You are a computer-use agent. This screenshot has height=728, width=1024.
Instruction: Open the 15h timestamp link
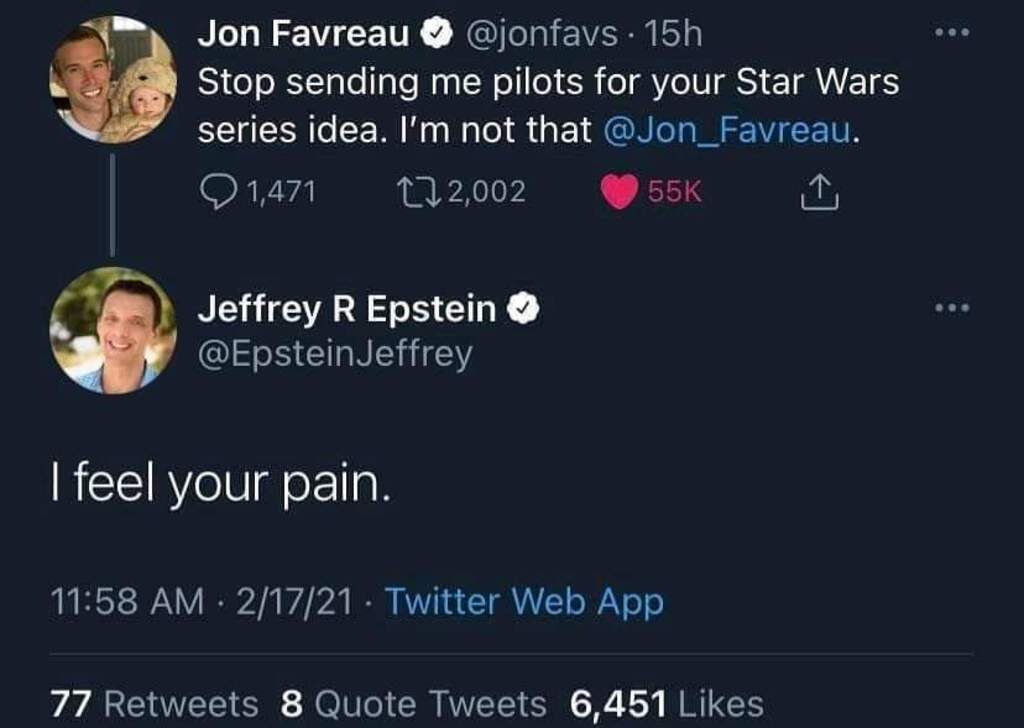[x=675, y=35]
